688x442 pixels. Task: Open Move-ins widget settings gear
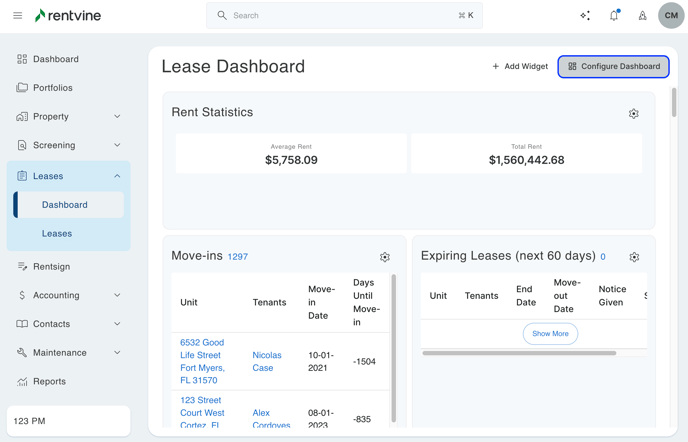click(x=385, y=257)
